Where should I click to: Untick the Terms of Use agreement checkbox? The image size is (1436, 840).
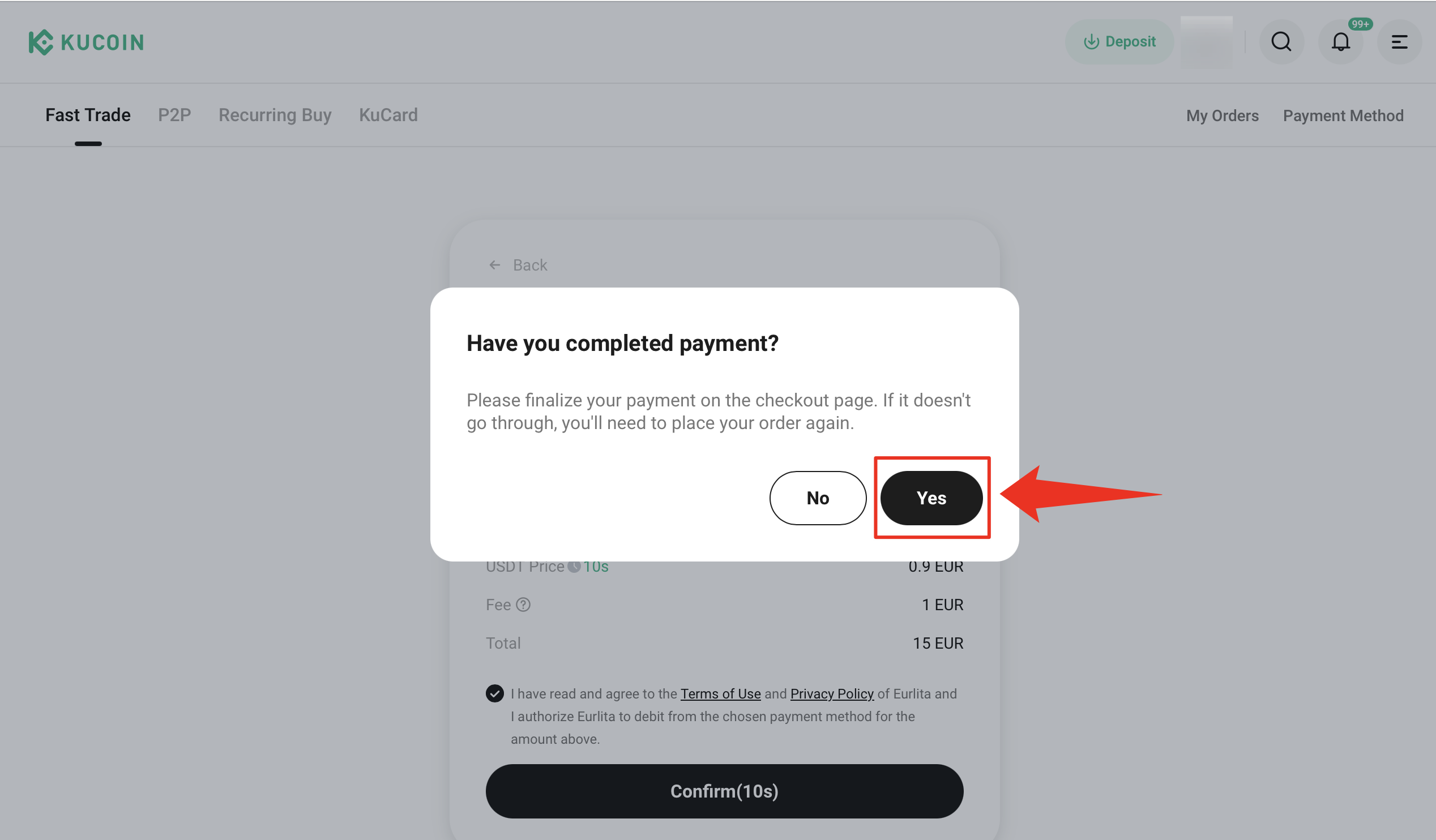[495, 693]
